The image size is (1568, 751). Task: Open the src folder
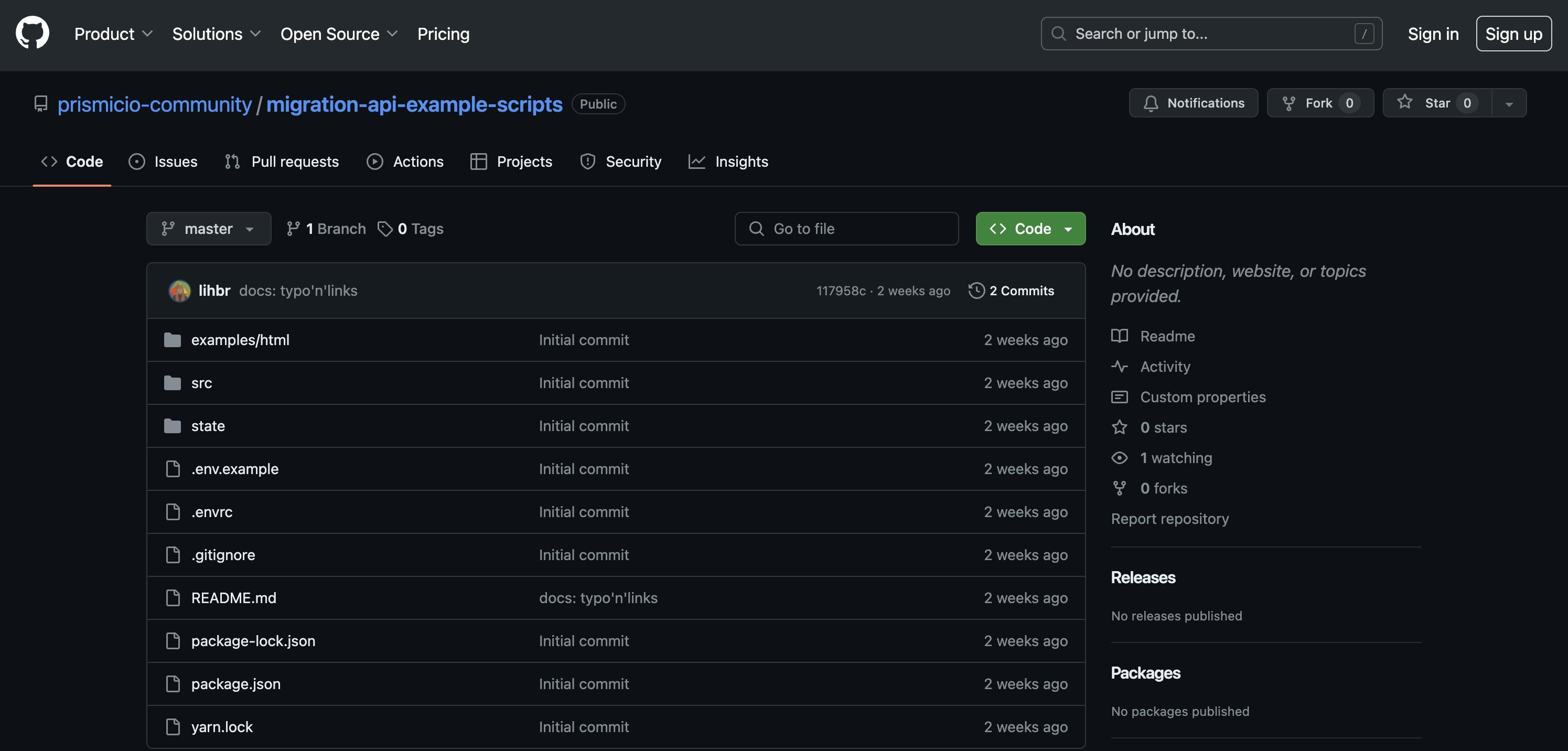point(201,383)
